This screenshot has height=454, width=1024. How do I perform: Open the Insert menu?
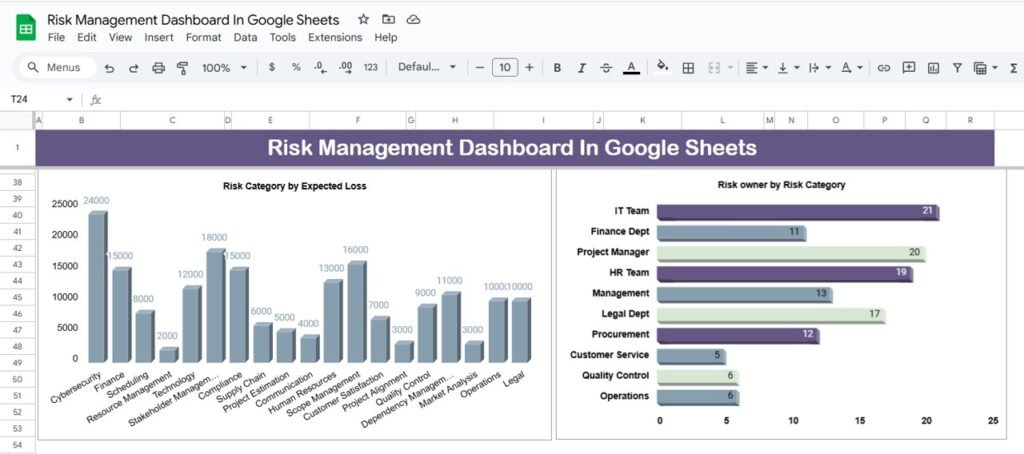coord(159,37)
